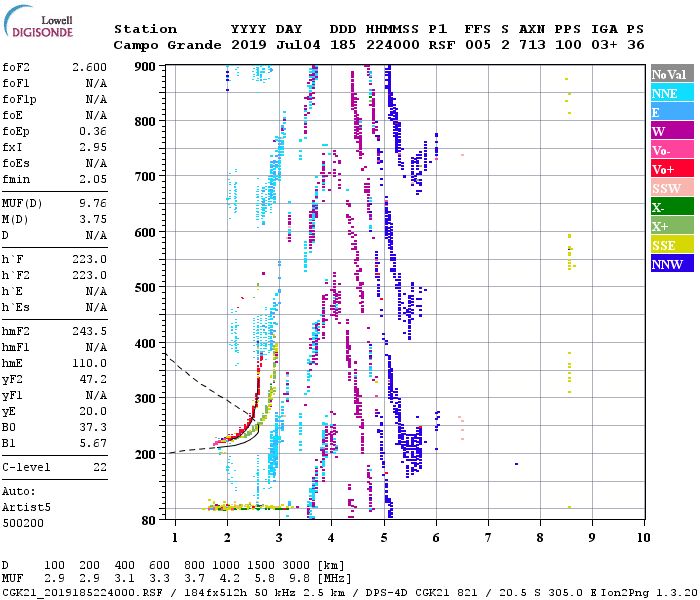Click the 3000 km distance entry

point(296,565)
